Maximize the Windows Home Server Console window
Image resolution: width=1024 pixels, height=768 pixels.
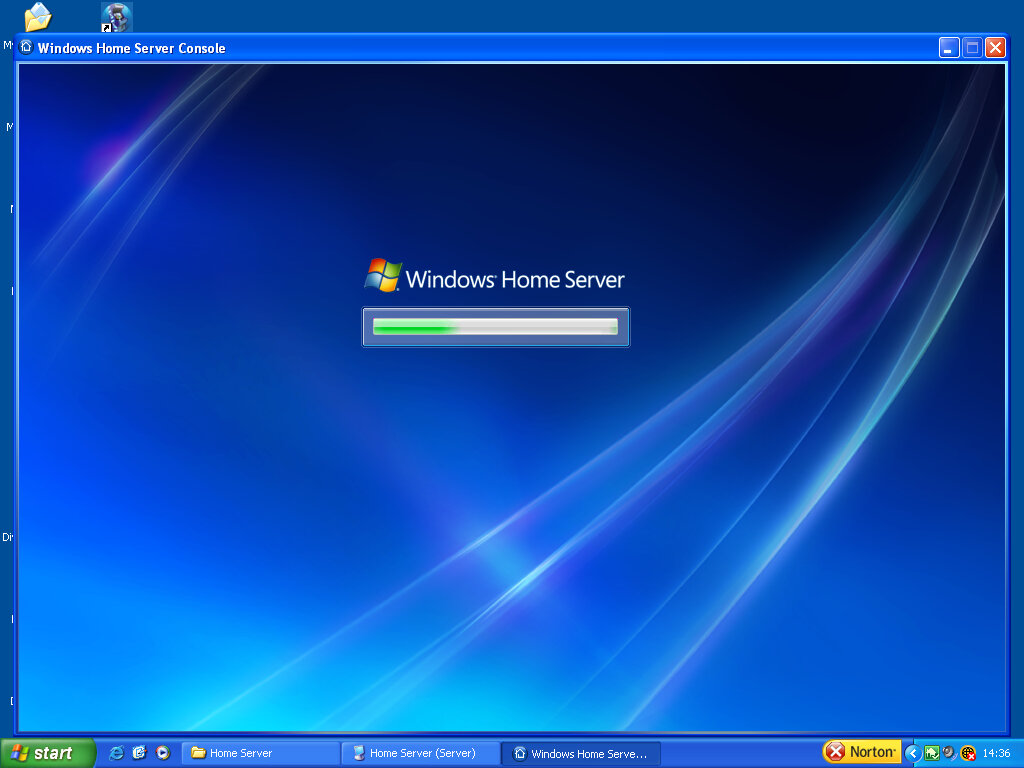click(x=972, y=47)
